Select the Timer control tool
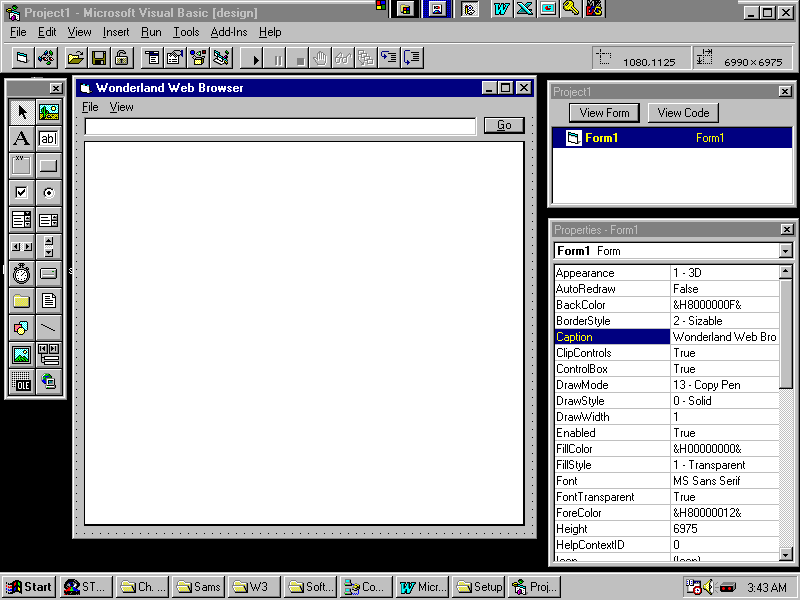800x600 pixels. click(21, 274)
